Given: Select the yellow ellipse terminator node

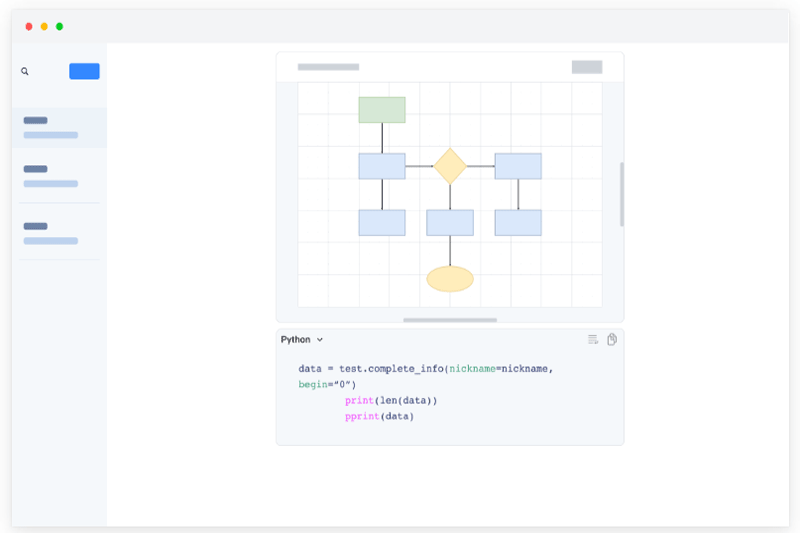Looking at the screenshot, I should pos(450,279).
